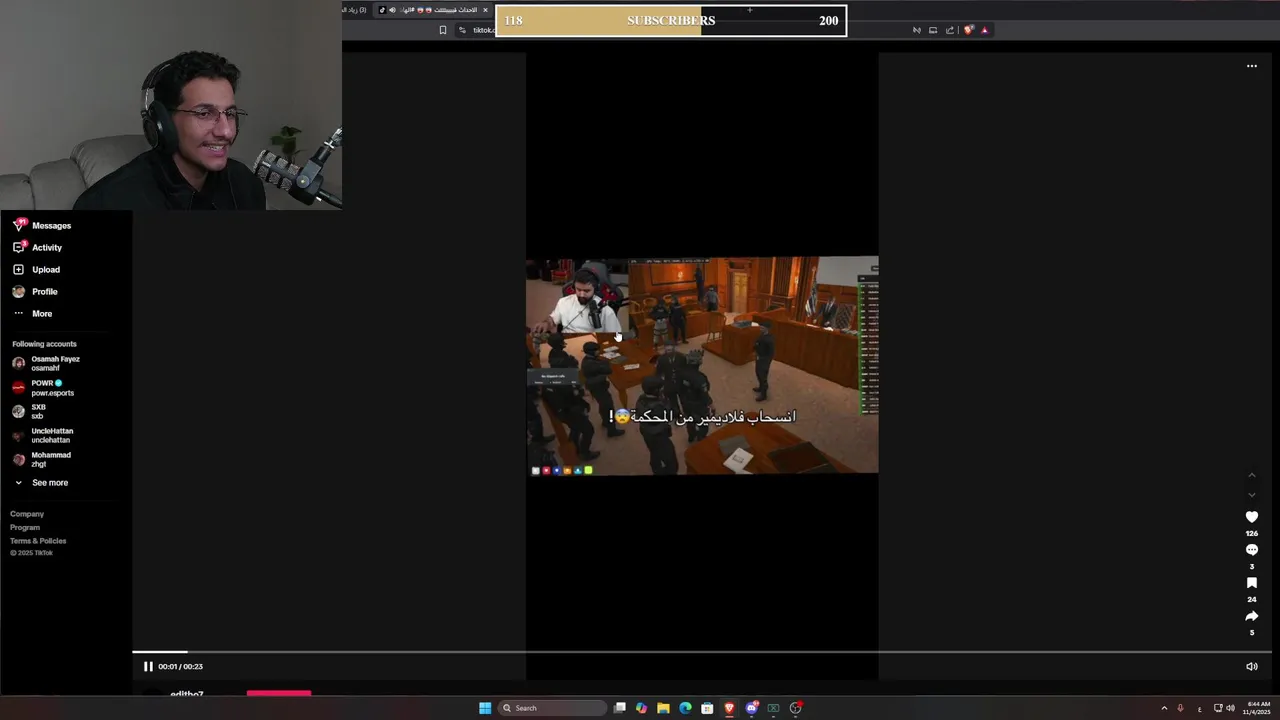The image size is (1280, 720).
Task: Switch to the leftmost browser tab
Action: click(x=355, y=10)
